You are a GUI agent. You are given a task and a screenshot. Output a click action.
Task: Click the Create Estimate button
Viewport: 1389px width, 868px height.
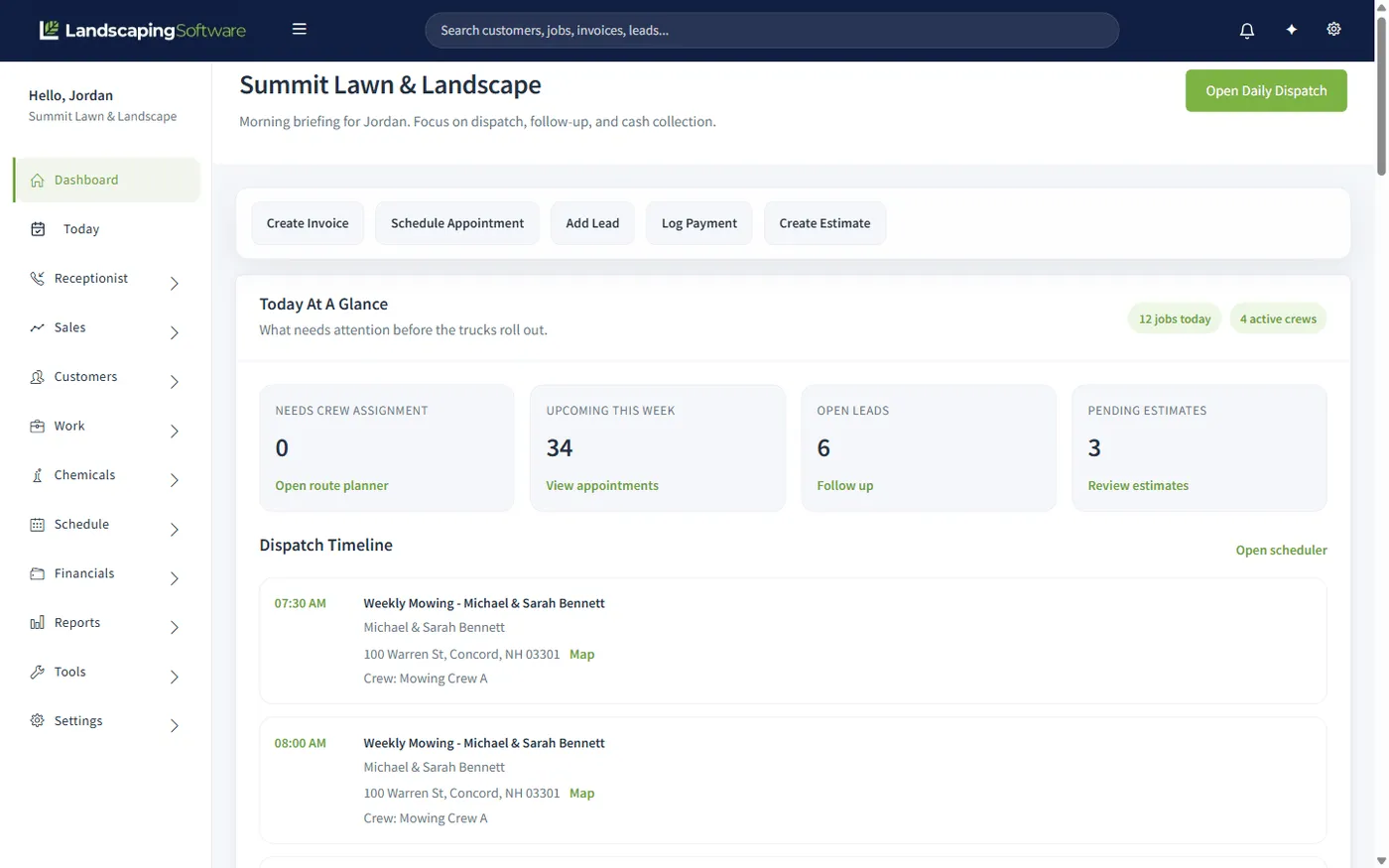(824, 223)
